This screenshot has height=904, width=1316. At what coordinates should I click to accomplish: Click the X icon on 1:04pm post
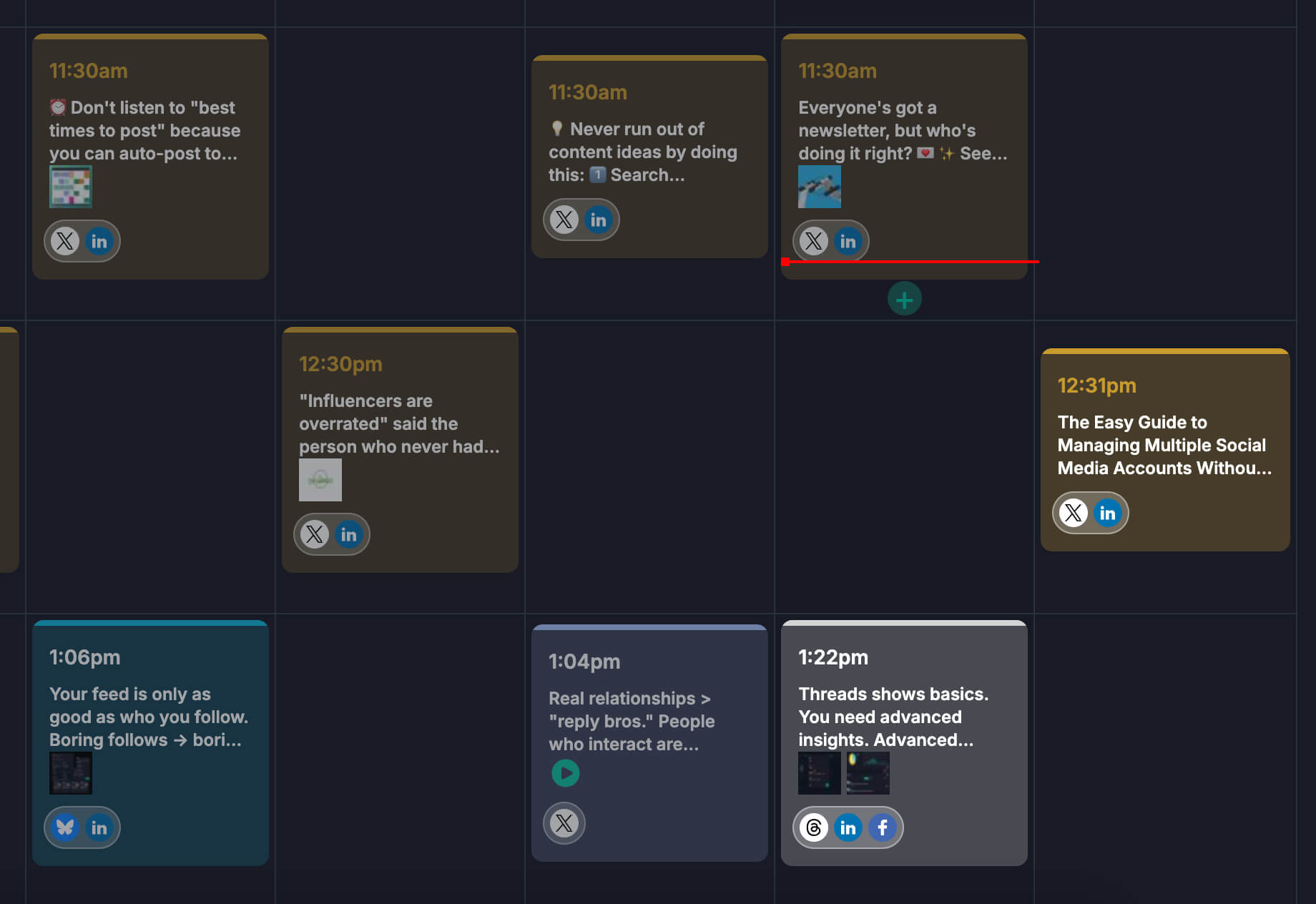pos(564,823)
